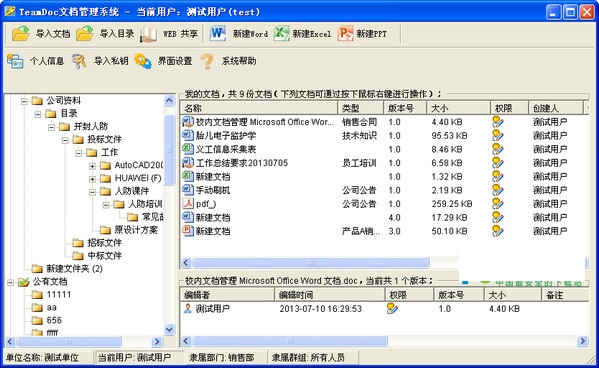The width and height of the screenshot is (599, 368).
Task: Click Word icon of 胎儿电子监护学
Action: (188, 135)
